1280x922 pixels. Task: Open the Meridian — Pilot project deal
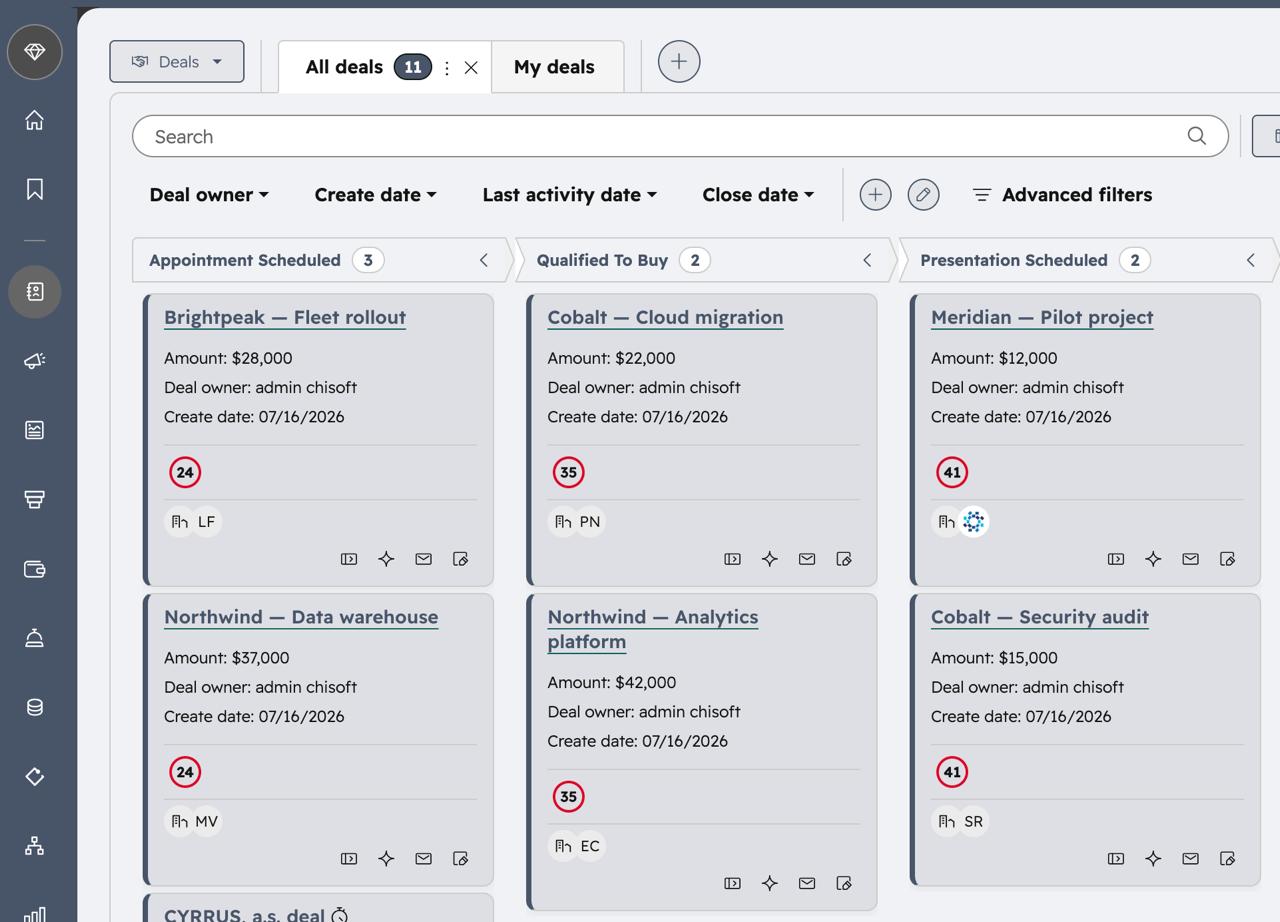(1042, 317)
